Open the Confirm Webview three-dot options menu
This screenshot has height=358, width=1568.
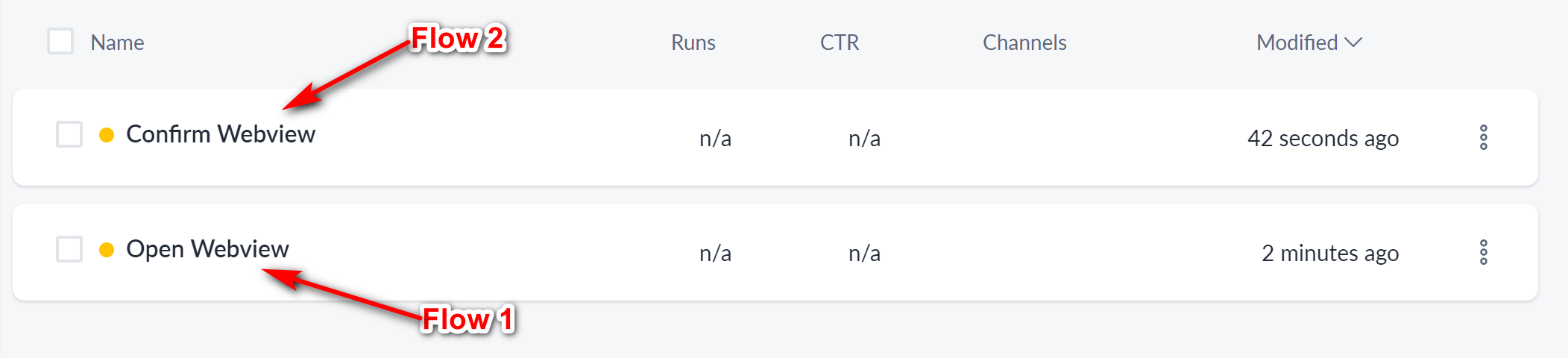coord(1483,138)
